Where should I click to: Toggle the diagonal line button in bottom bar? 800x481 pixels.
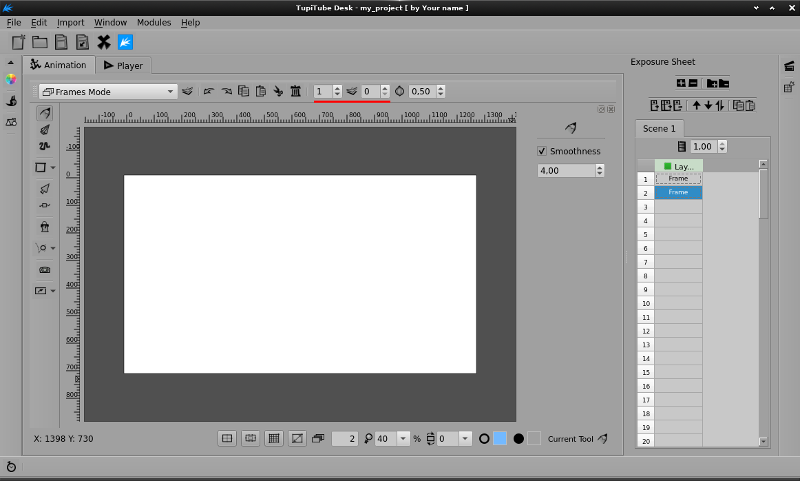(297, 438)
